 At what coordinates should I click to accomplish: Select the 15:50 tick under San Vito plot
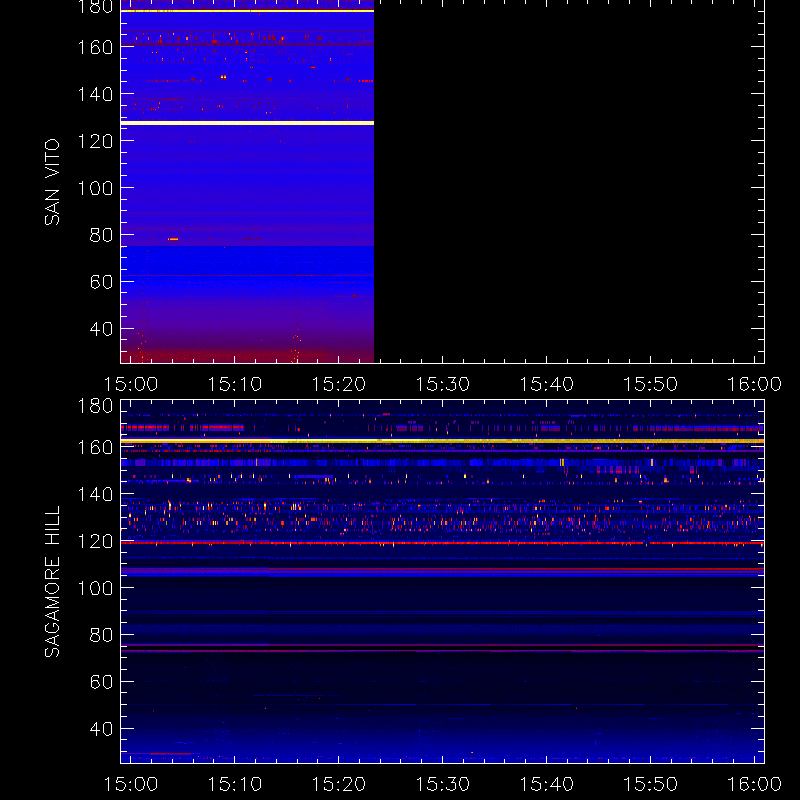point(651,384)
